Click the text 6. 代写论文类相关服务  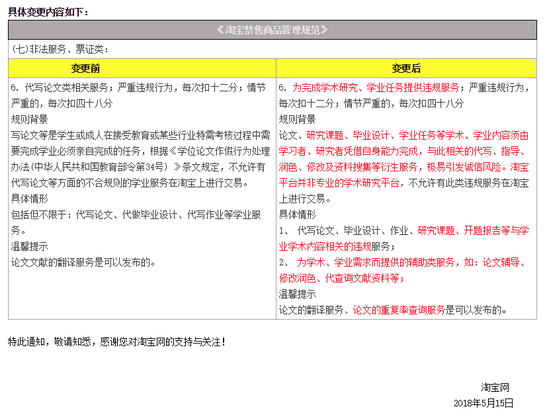[59, 88]
